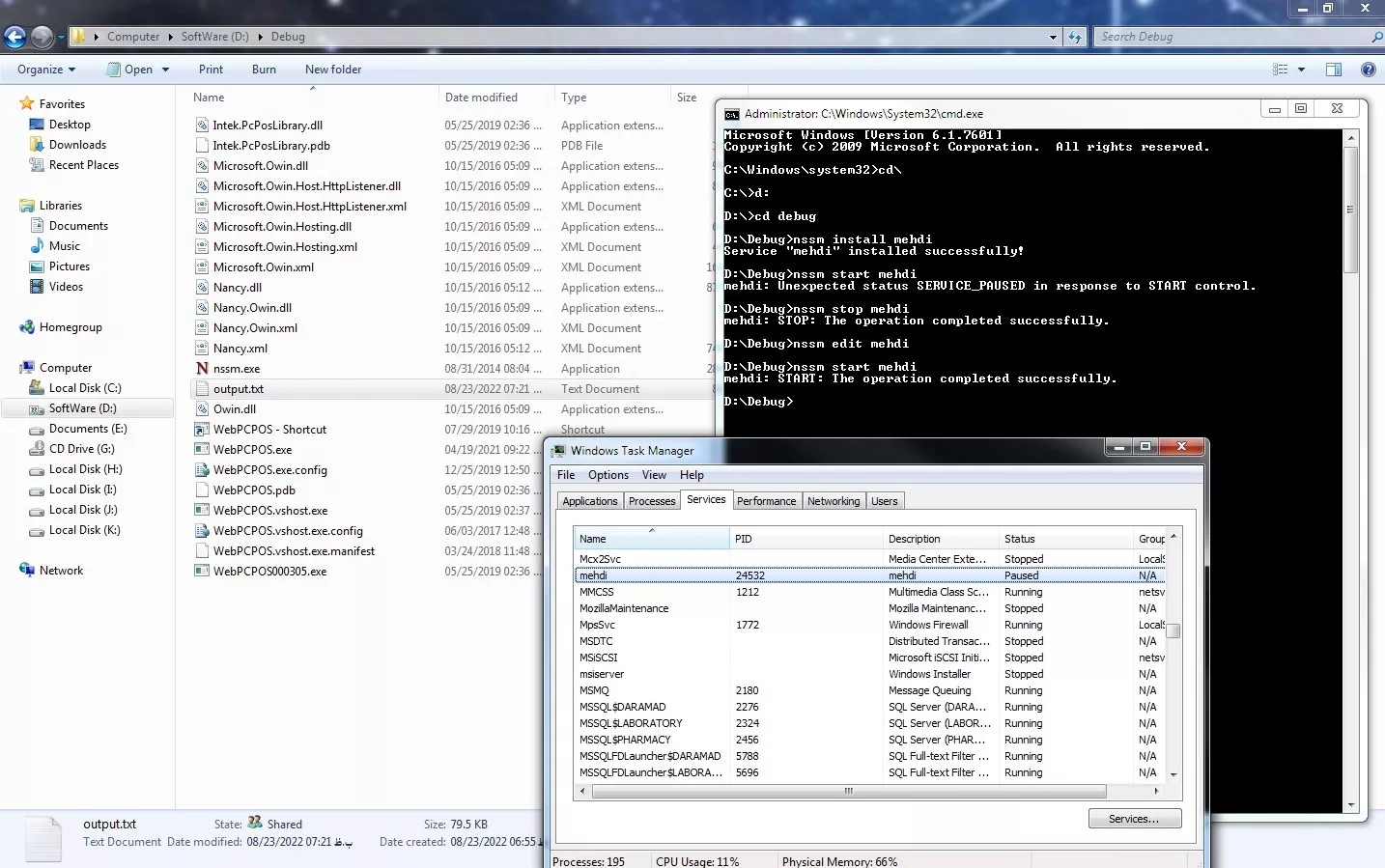Click Print in Explorer toolbar

point(211,70)
